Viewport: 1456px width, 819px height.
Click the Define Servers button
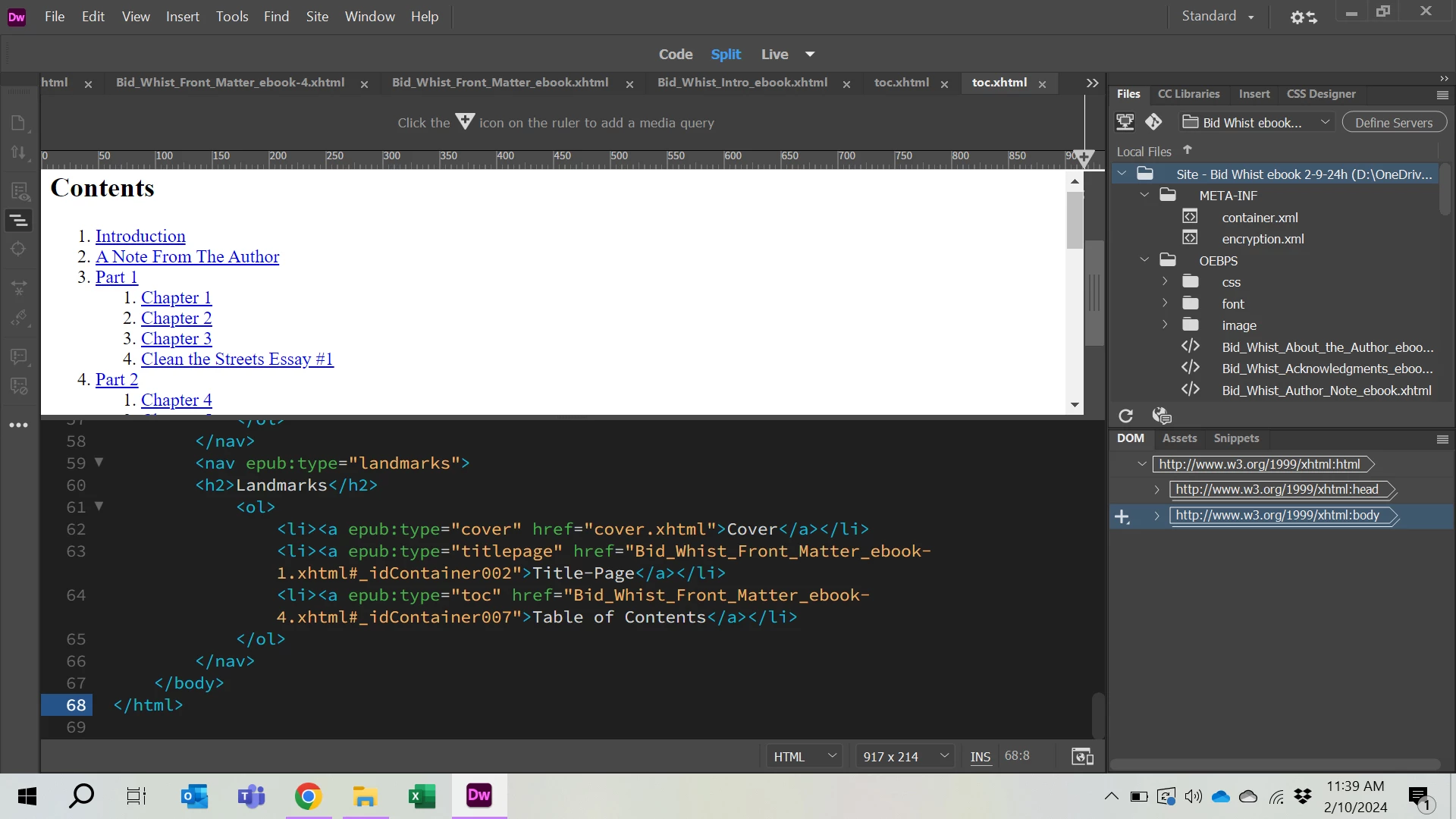click(1393, 123)
